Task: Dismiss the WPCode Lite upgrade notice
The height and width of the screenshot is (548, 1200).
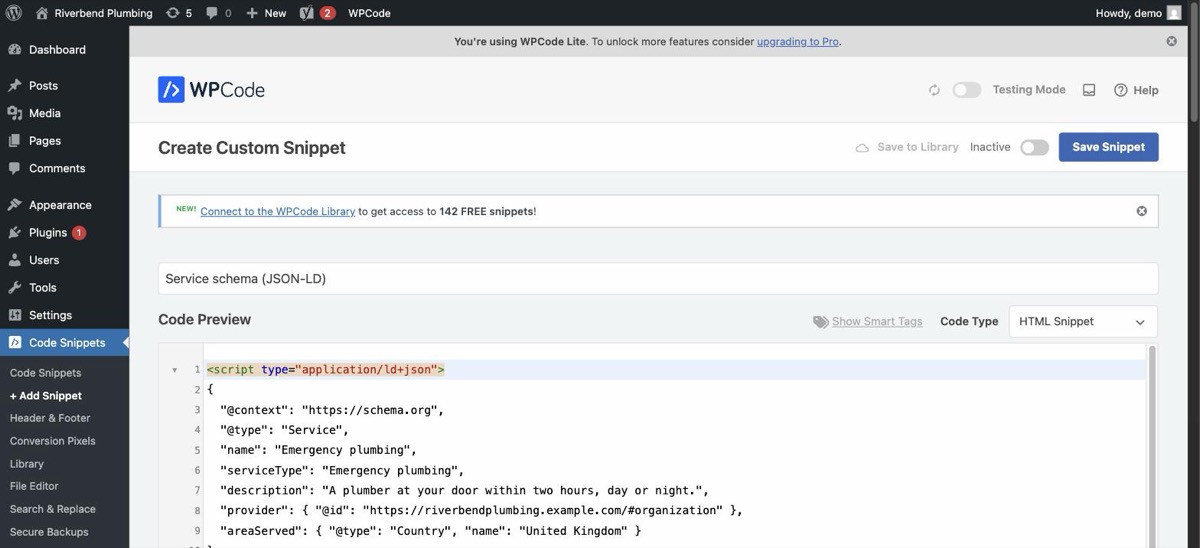Action: tap(1171, 41)
